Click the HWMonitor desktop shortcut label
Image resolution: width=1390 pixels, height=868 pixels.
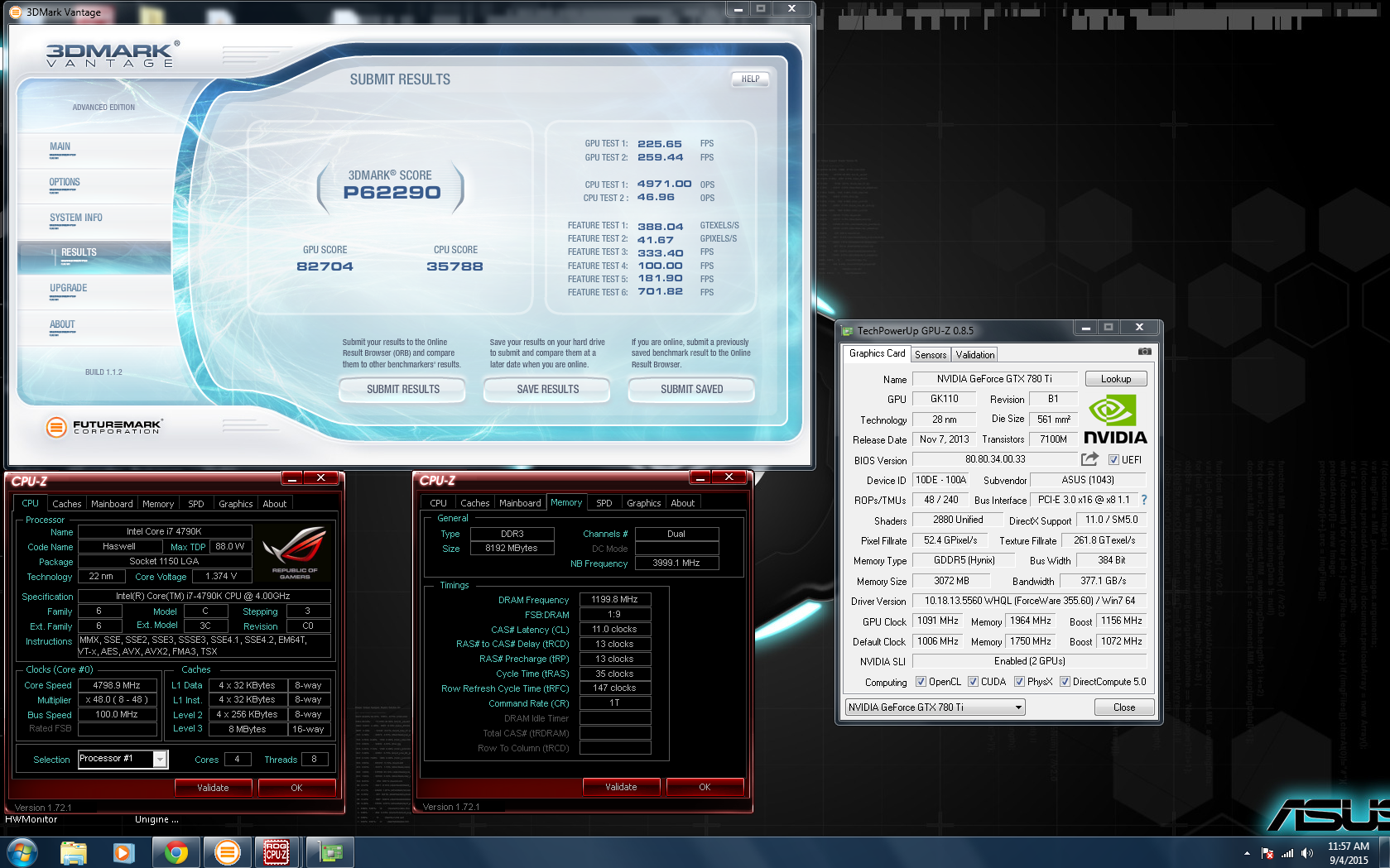31,819
